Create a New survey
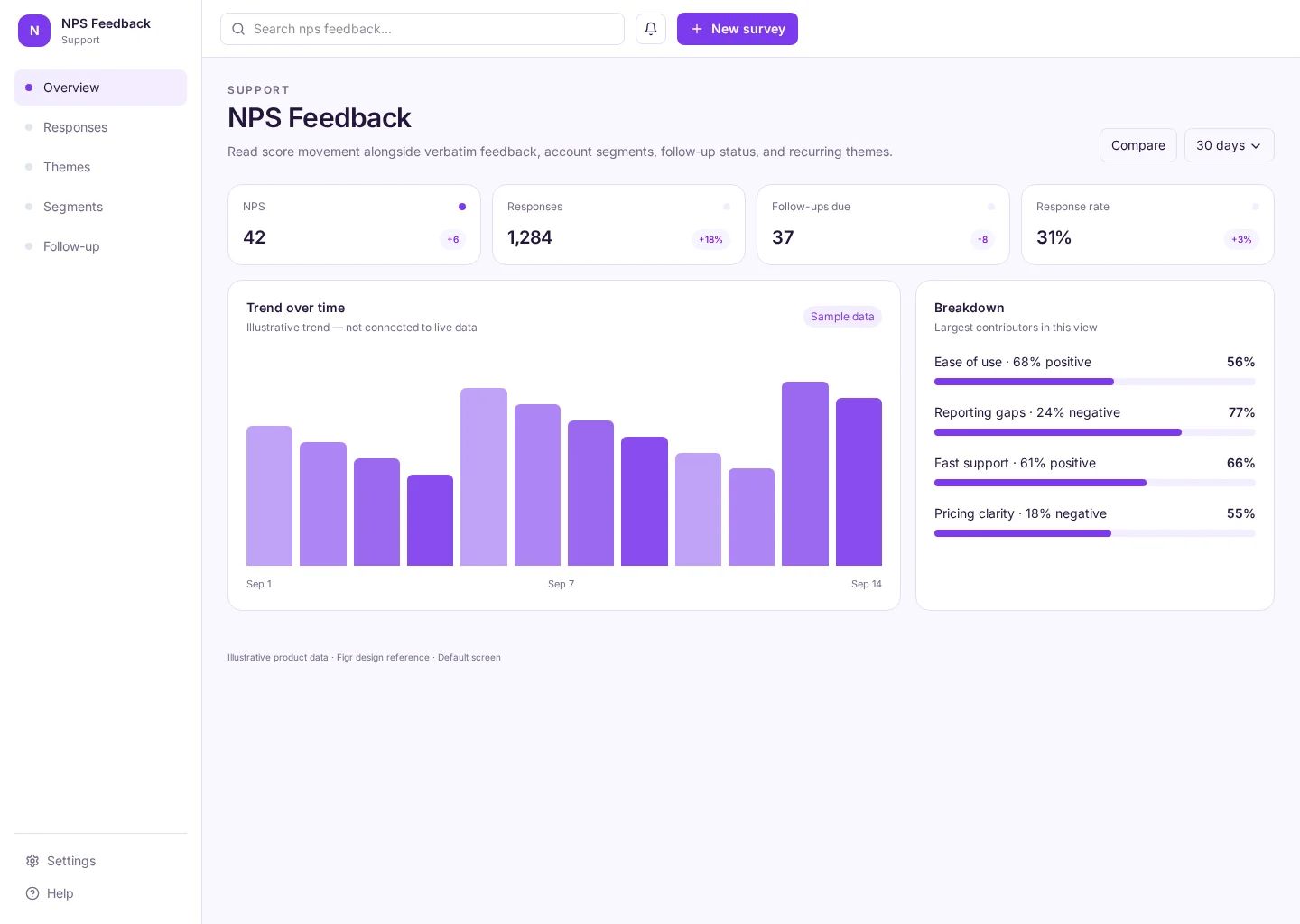This screenshot has height=924, width=1300. pyautogui.click(x=738, y=29)
